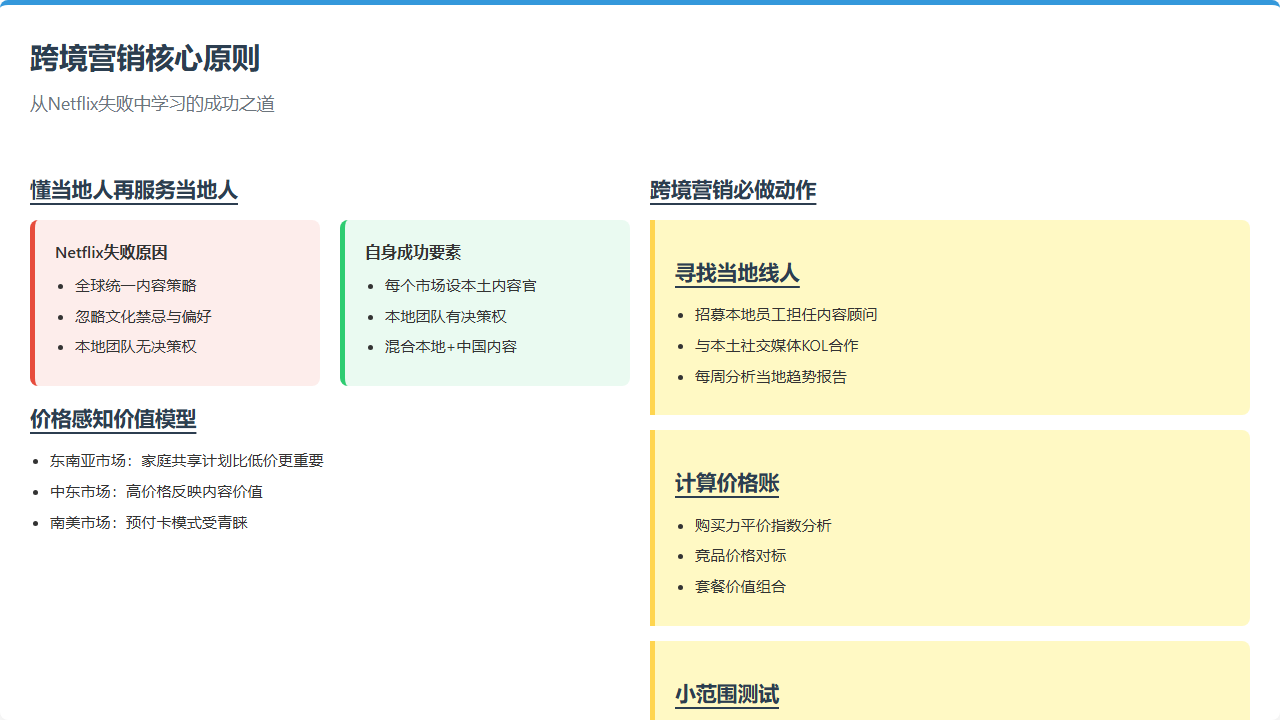Click the title 跨境营销核心原则
The image size is (1280, 720).
[x=145, y=59]
